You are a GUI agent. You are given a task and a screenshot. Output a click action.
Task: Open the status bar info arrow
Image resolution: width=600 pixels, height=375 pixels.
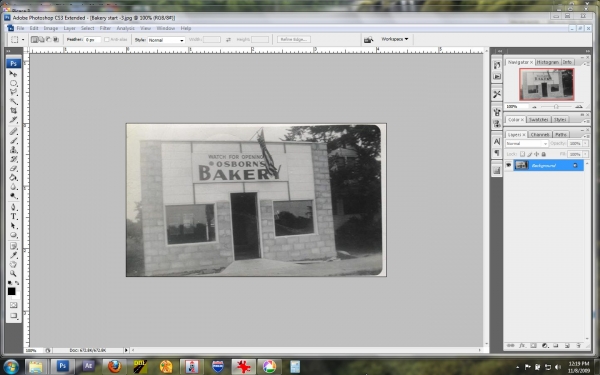(x=126, y=350)
